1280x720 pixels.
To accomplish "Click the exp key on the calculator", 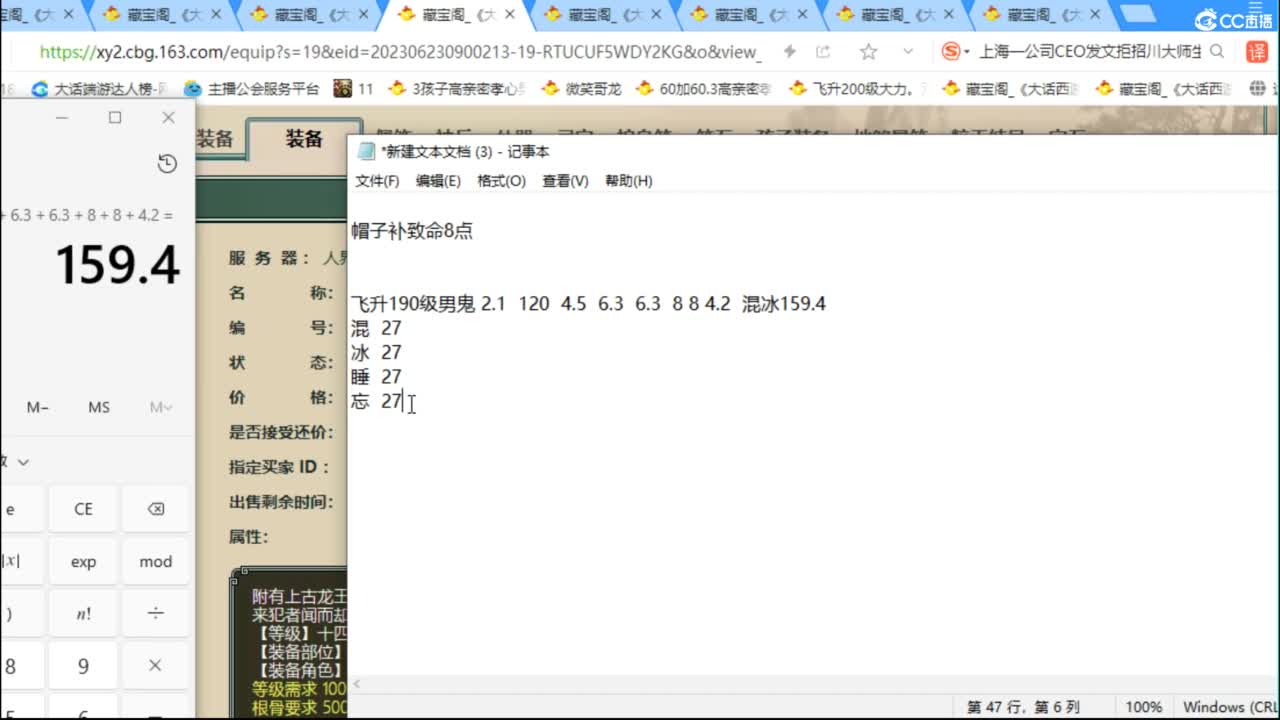I will point(83,561).
